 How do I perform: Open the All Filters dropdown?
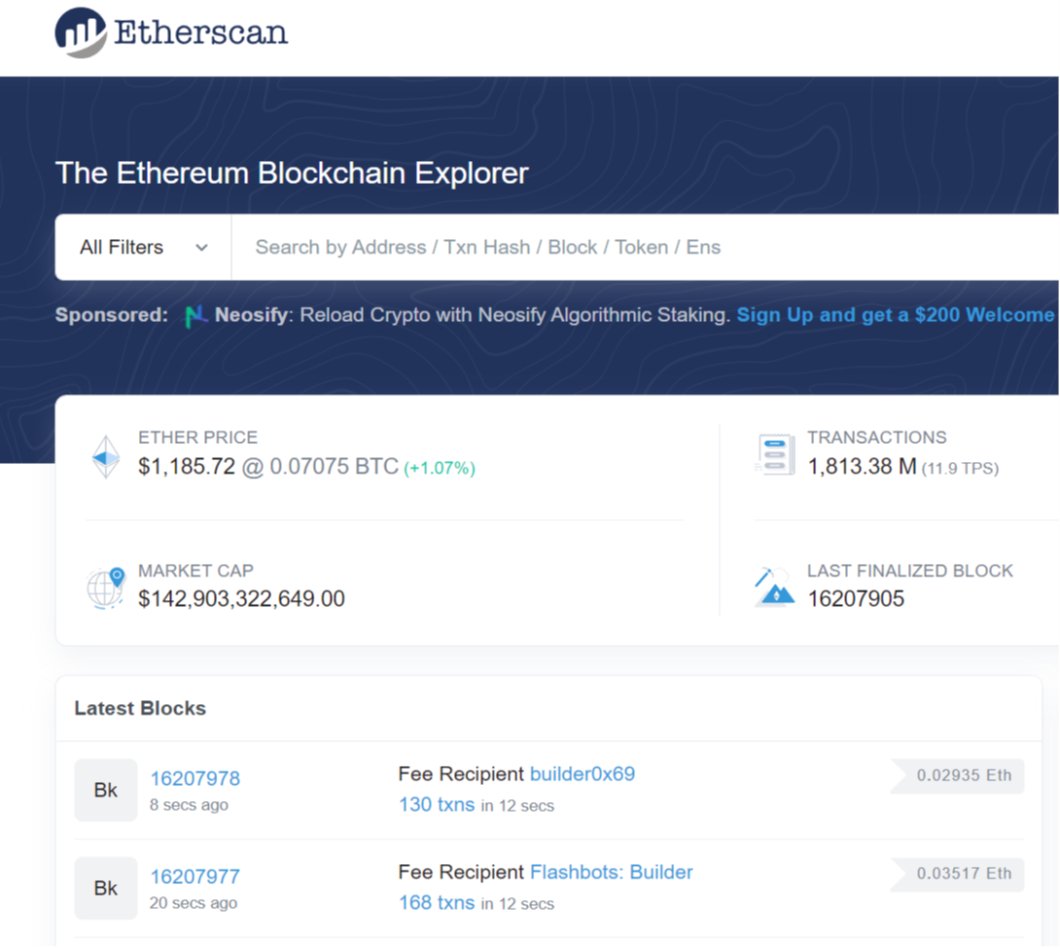point(143,247)
